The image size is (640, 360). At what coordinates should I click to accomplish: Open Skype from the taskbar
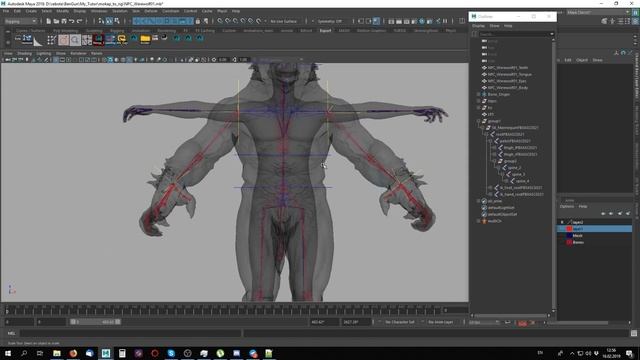click(171, 353)
